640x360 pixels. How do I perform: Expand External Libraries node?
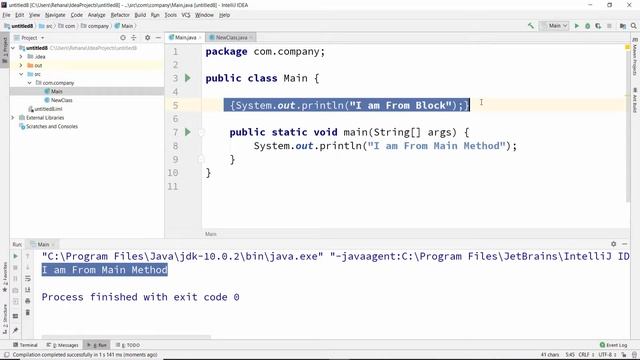pyautogui.click(x=13, y=118)
